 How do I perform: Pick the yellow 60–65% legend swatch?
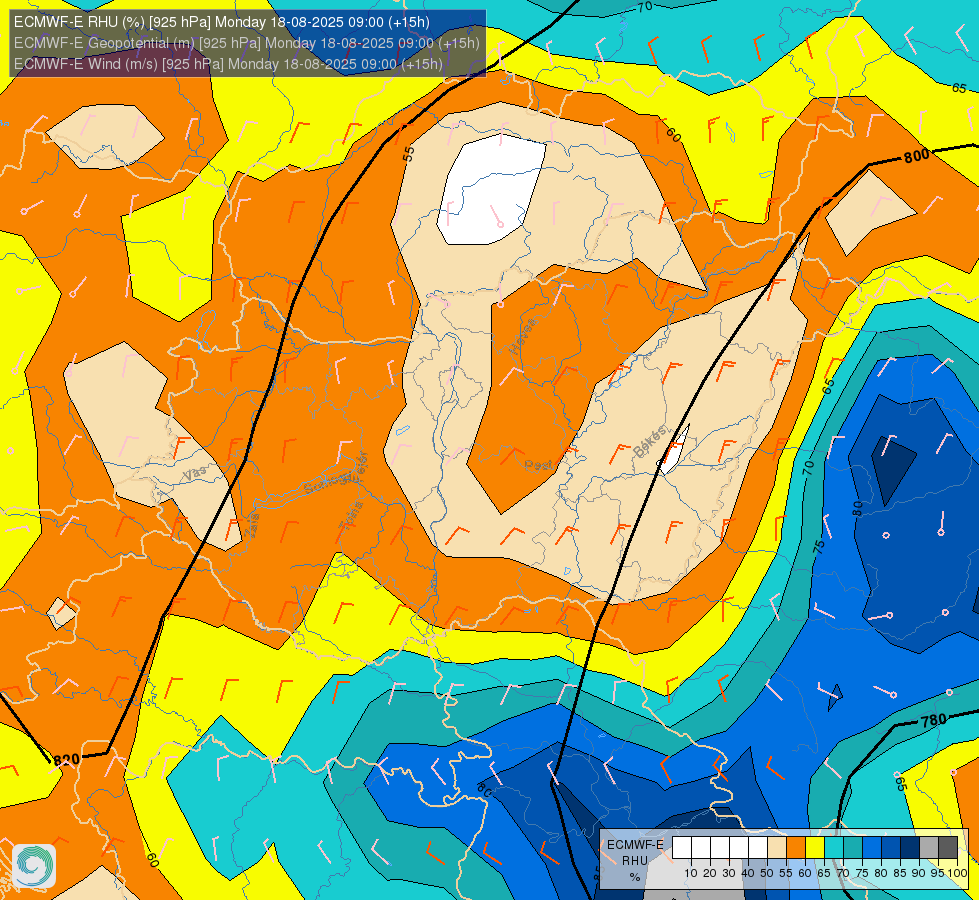tap(815, 847)
